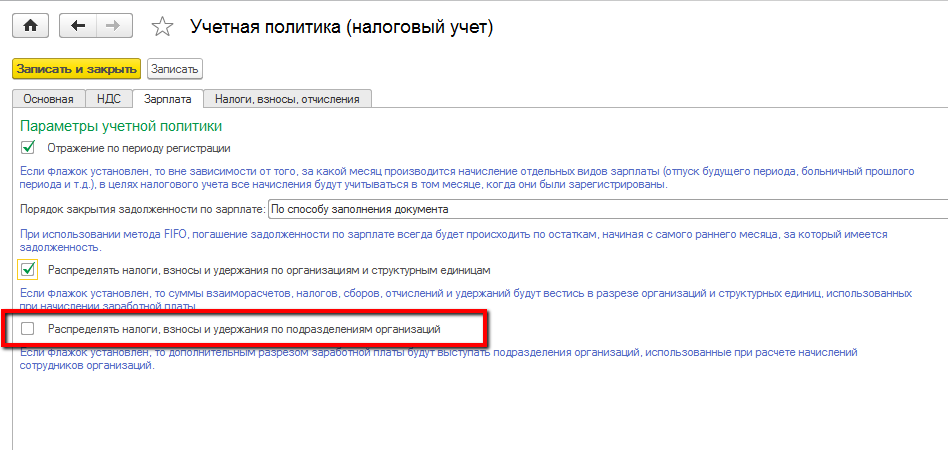This screenshot has width=948, height=450.
Task: Toggle checkbox for 'по организациям и структурным единицам'
Action: click(28, 269)
